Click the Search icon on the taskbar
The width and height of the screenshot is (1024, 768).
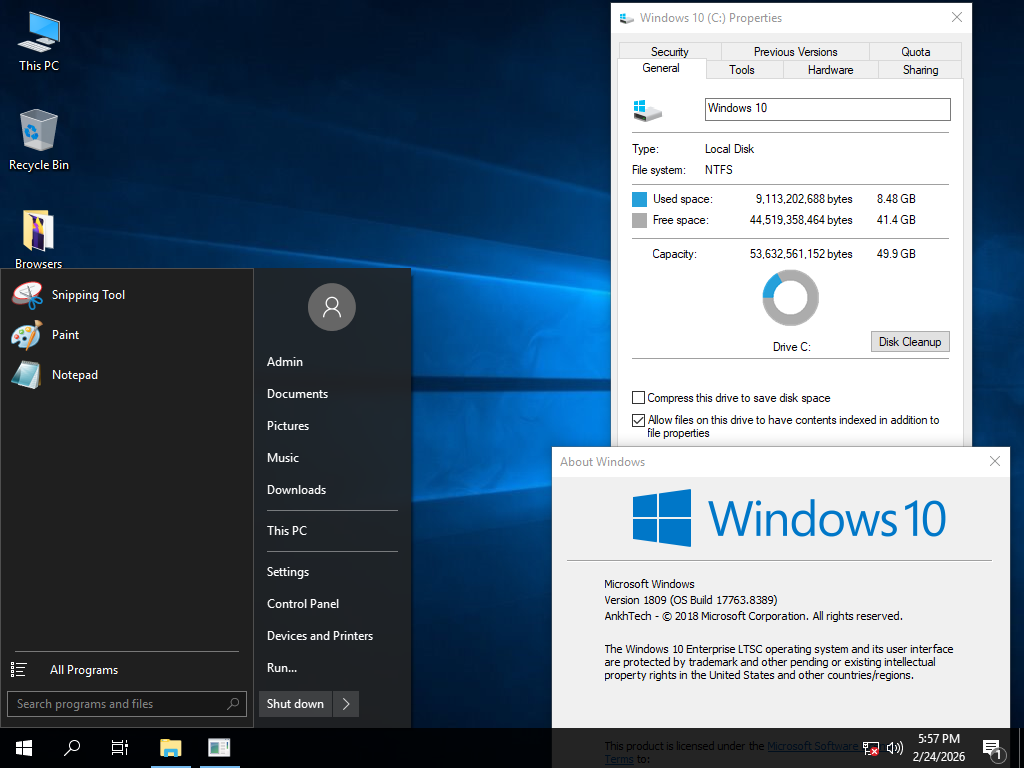click(x=71, y=747)
